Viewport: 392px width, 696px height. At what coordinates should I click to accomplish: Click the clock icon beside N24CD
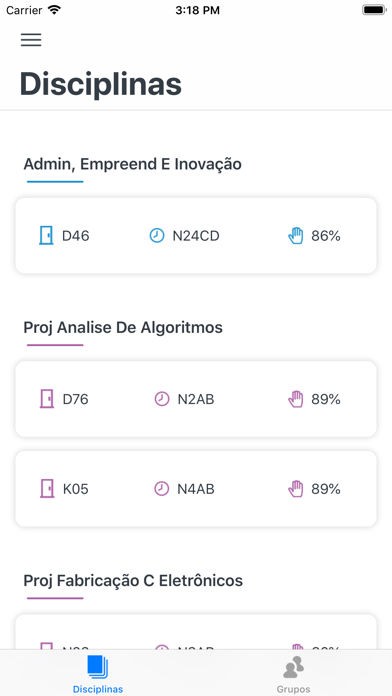click(157, 236)
